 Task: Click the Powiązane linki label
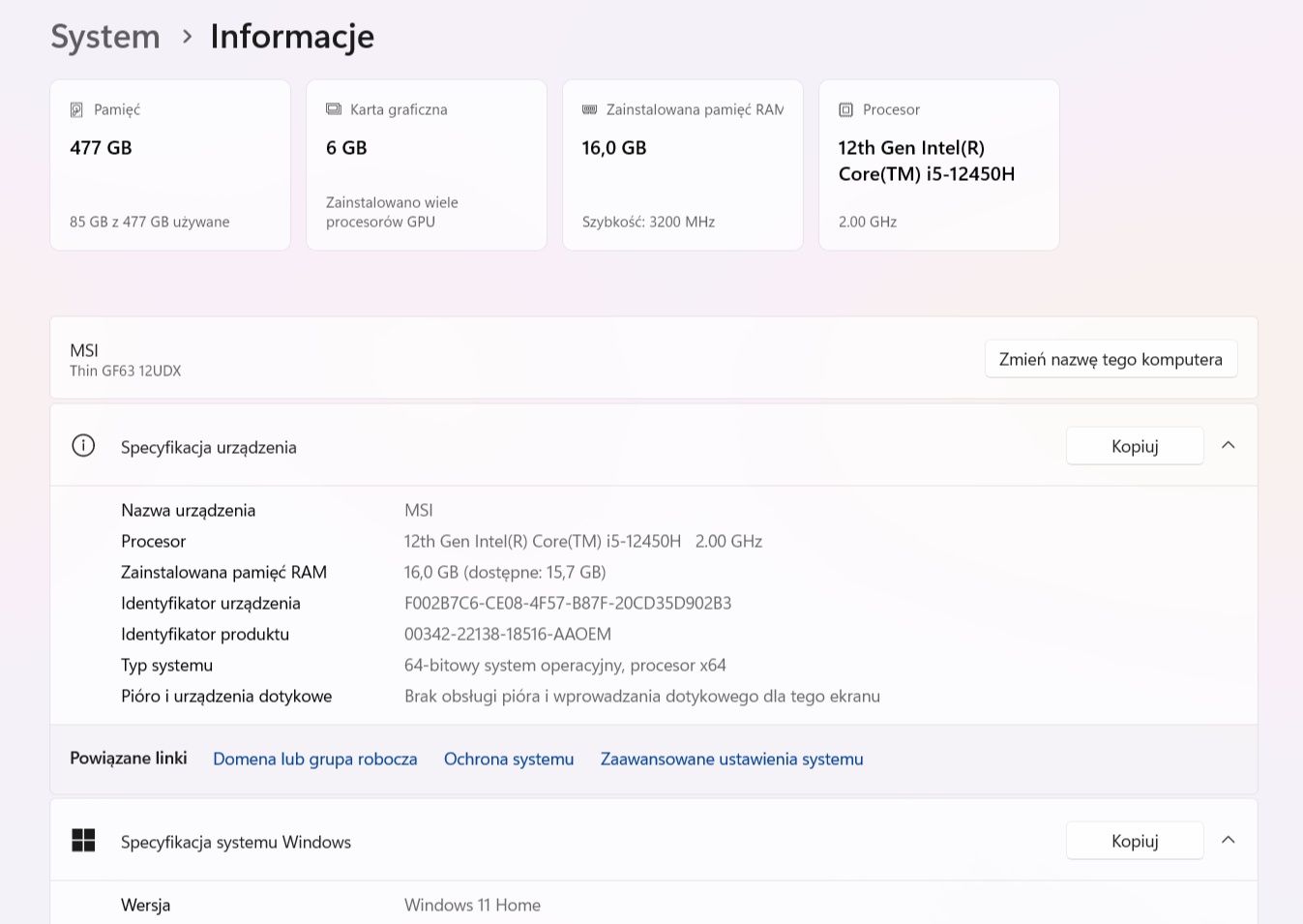tap(129, 759)
